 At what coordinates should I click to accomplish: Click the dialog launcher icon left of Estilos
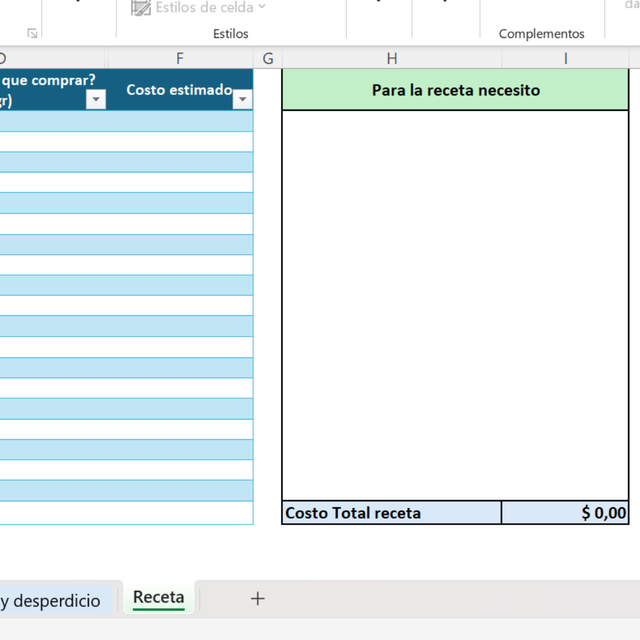pos(32,33)
